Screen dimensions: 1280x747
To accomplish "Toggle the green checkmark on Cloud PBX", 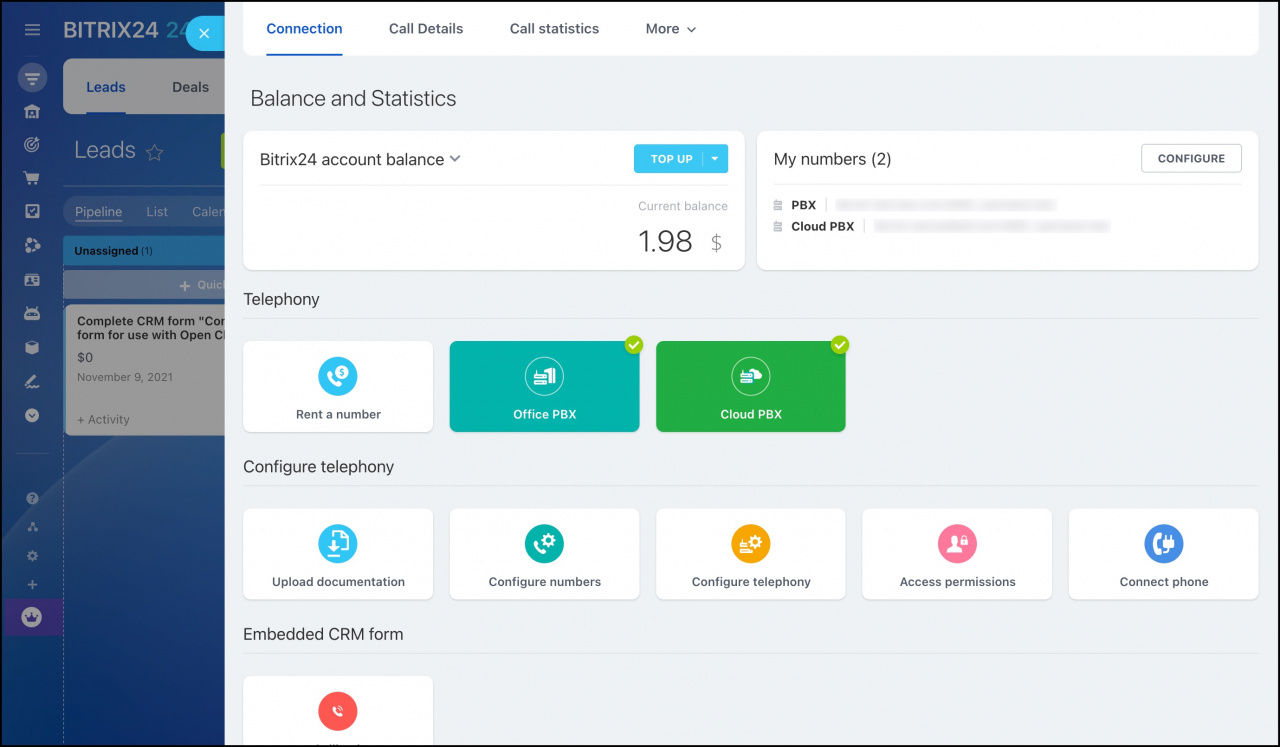I will (x=840, y=345).
